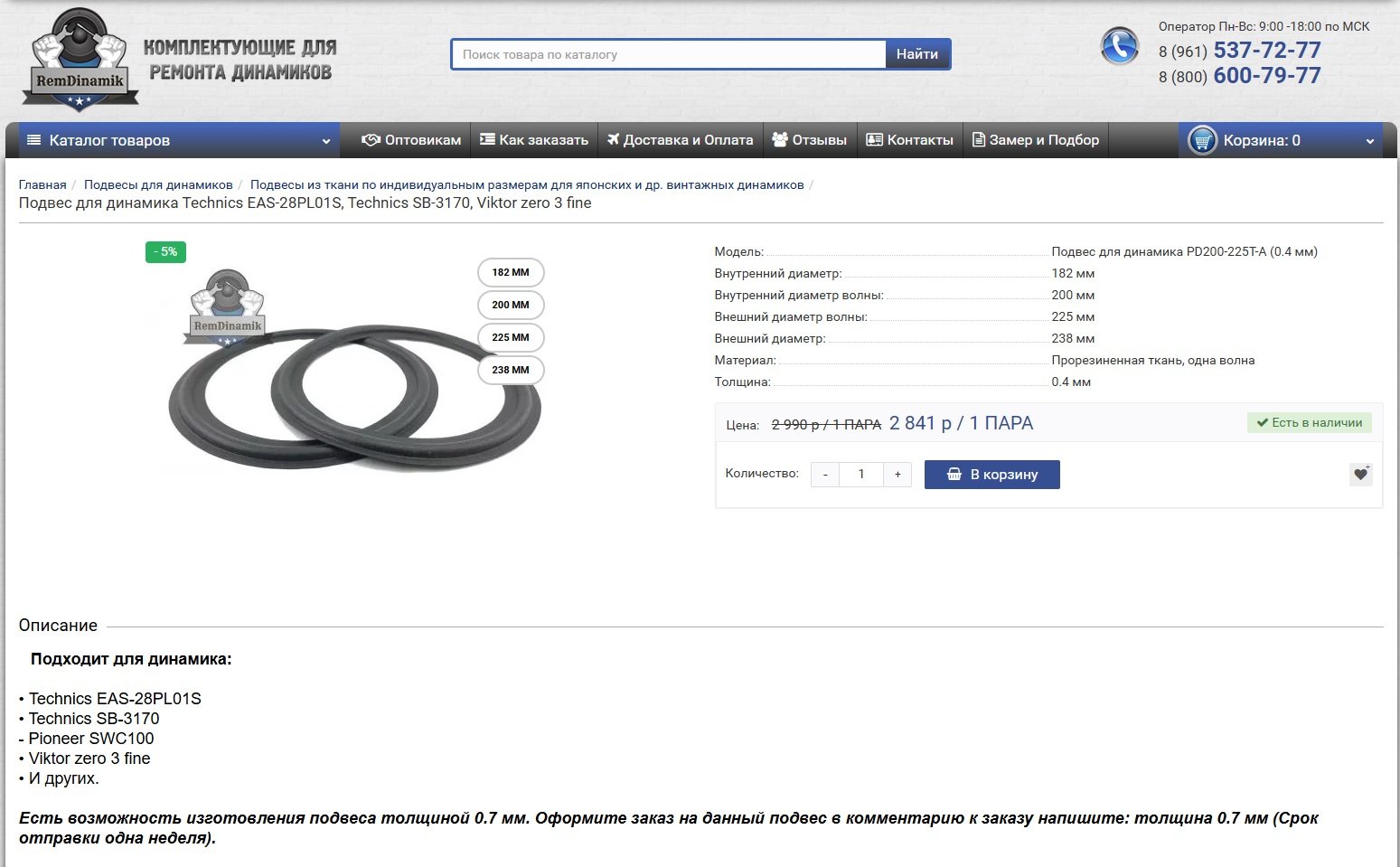Click the RemDinamik site logo
This screenshot has width=1400, height=867.
pos(80,60)
